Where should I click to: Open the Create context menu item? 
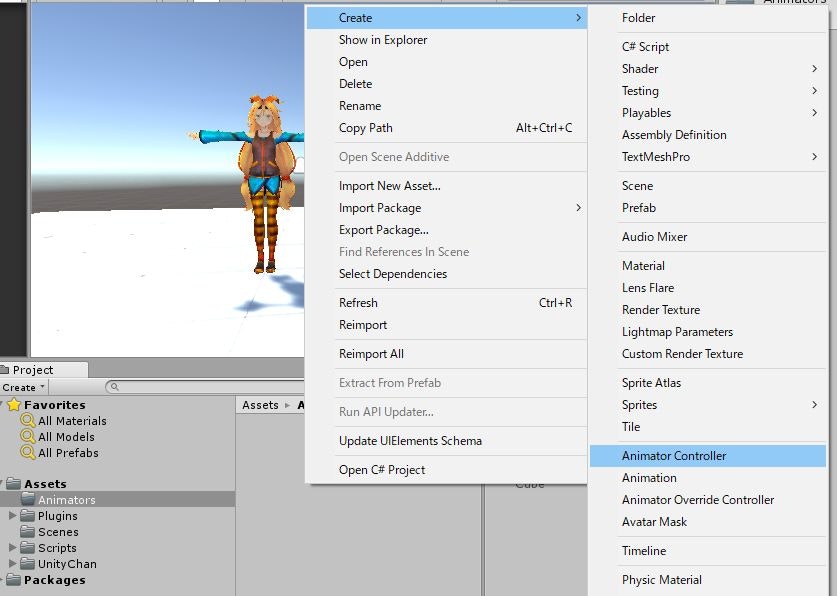point(447,18)
